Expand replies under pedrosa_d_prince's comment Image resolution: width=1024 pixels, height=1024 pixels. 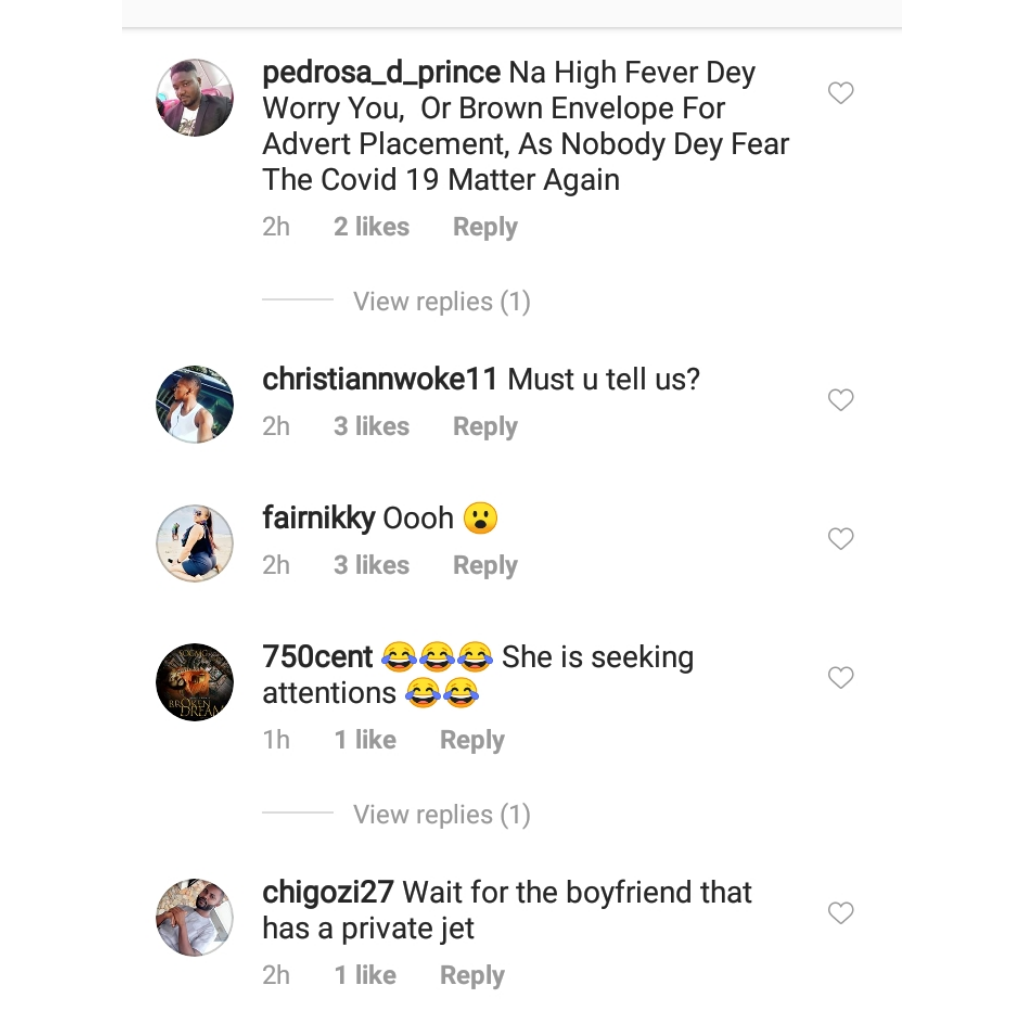[441, 302]
